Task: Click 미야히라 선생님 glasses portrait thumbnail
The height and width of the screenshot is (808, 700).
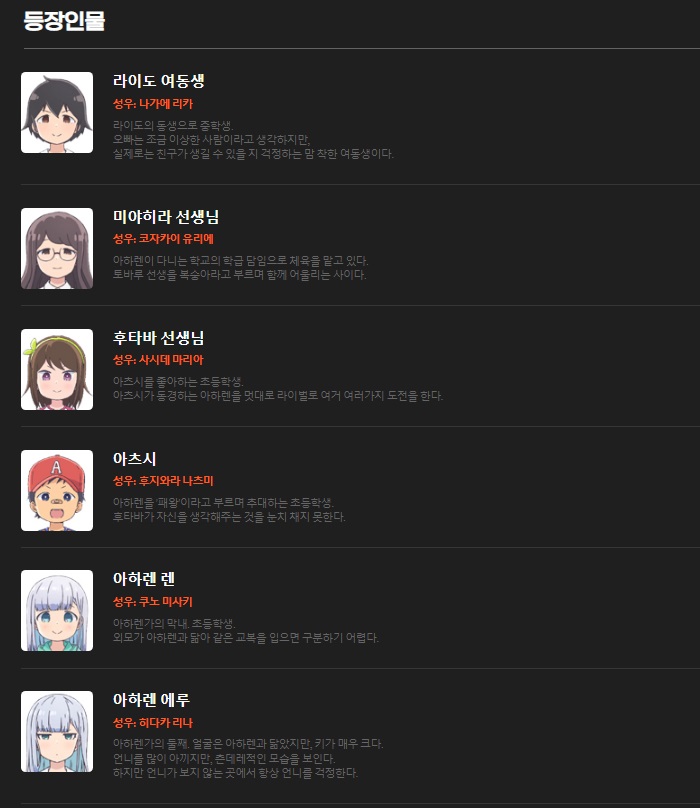Action: [57, 248]
